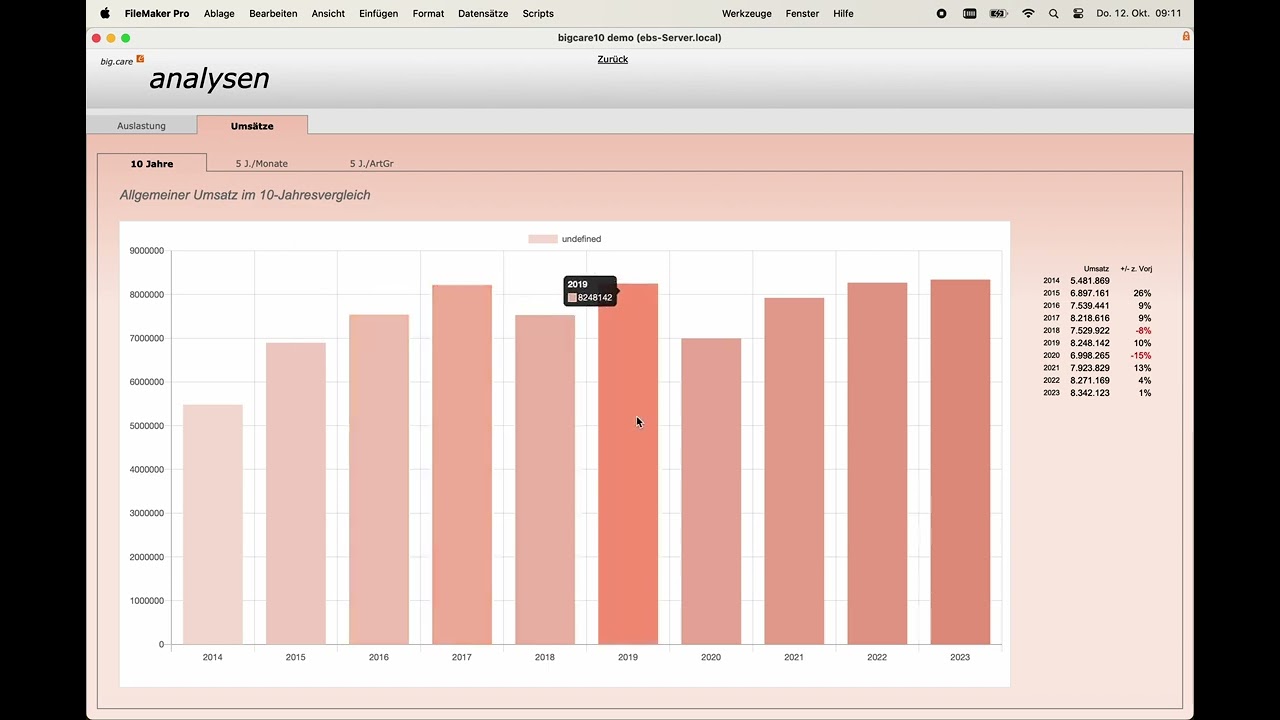Open Control Center icon
This screenshot has height=720, width=1280.
[x=1078, y=13]
